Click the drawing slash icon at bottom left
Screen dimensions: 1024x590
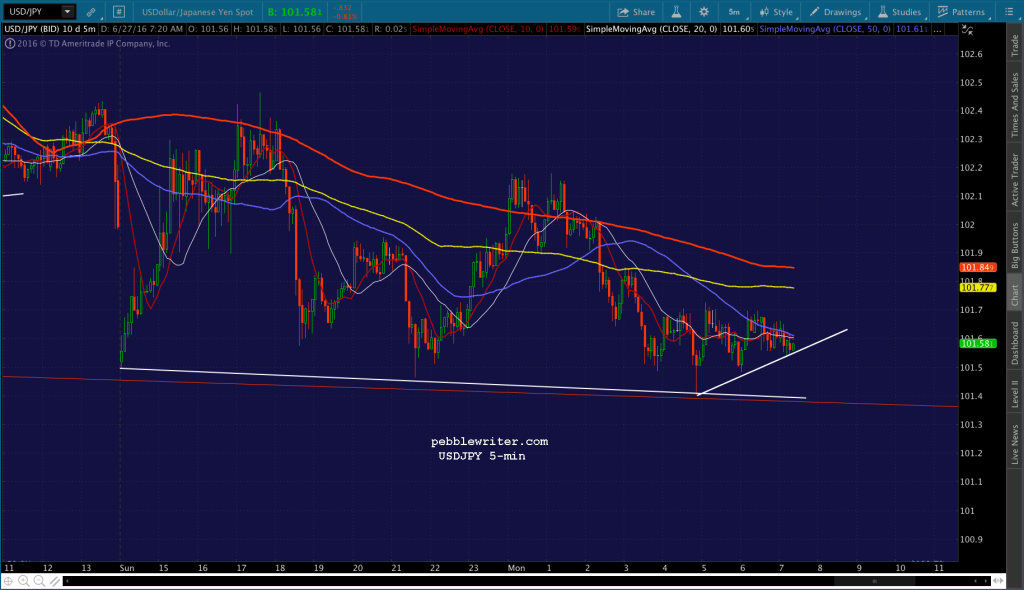(x=54, y=581)
